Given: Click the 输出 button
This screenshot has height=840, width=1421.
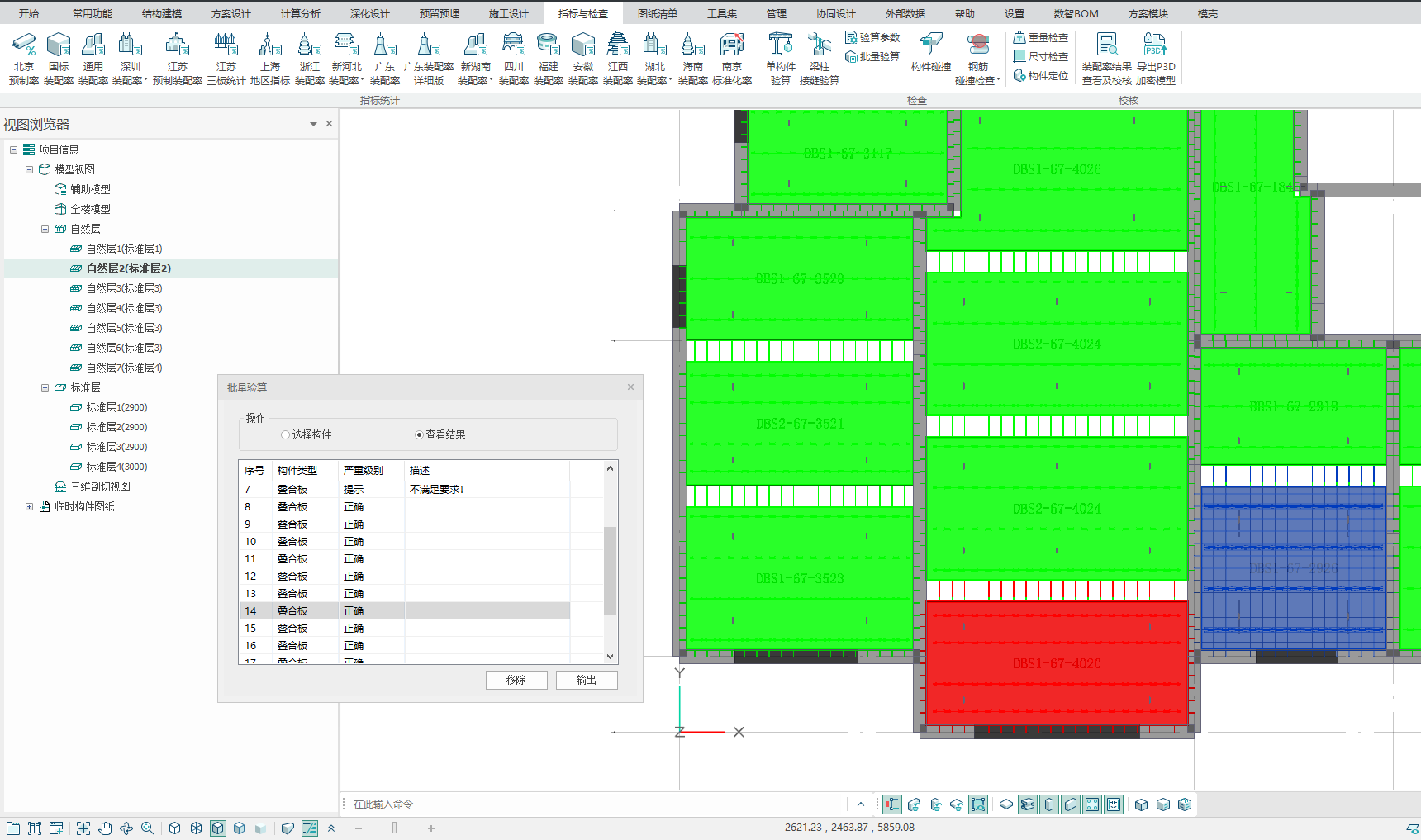Looking at the screenshot, I should click(587, 680).
